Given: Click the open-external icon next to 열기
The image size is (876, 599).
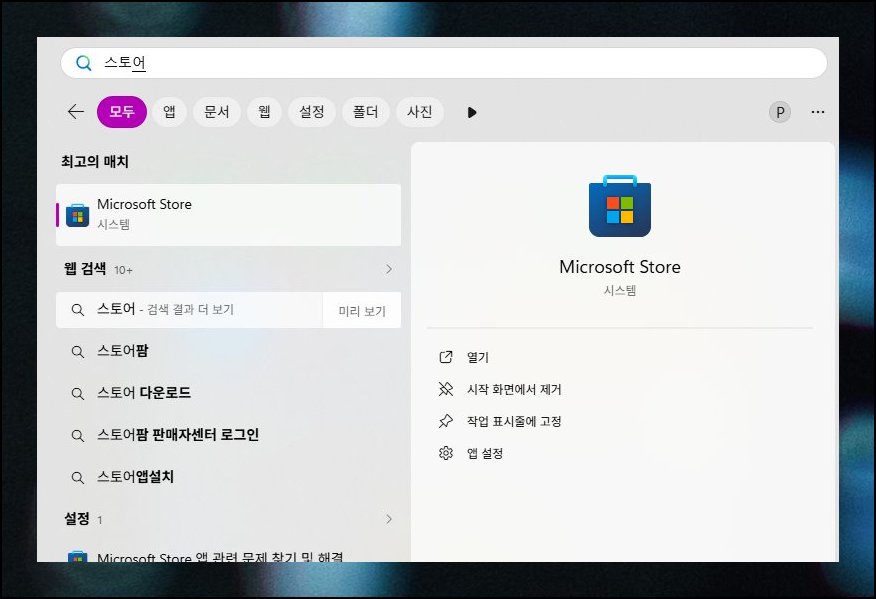Looking at the screenshot, I should (446, 357).
